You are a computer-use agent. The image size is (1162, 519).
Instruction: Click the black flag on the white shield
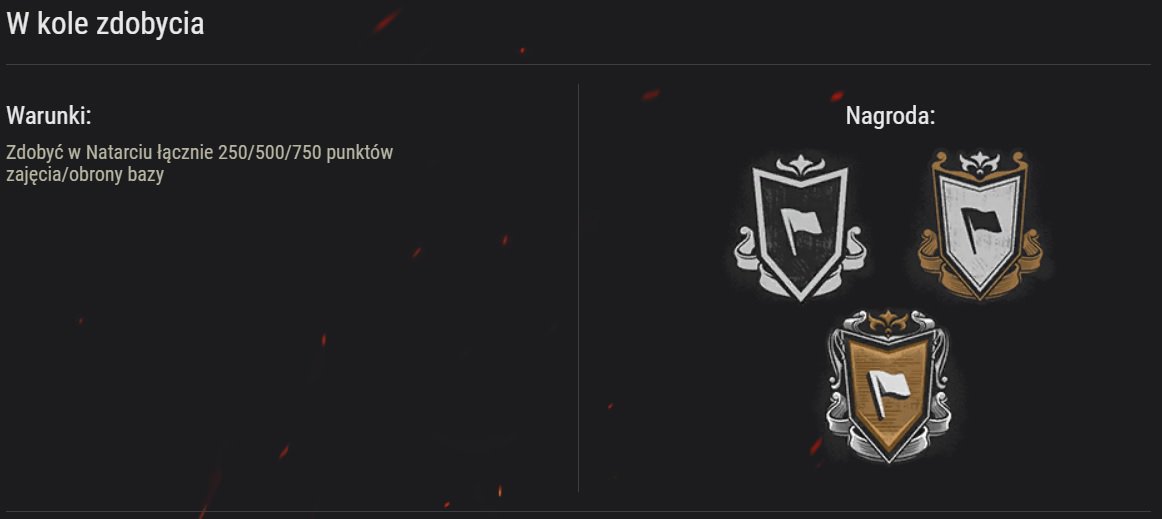pos(981,225)
